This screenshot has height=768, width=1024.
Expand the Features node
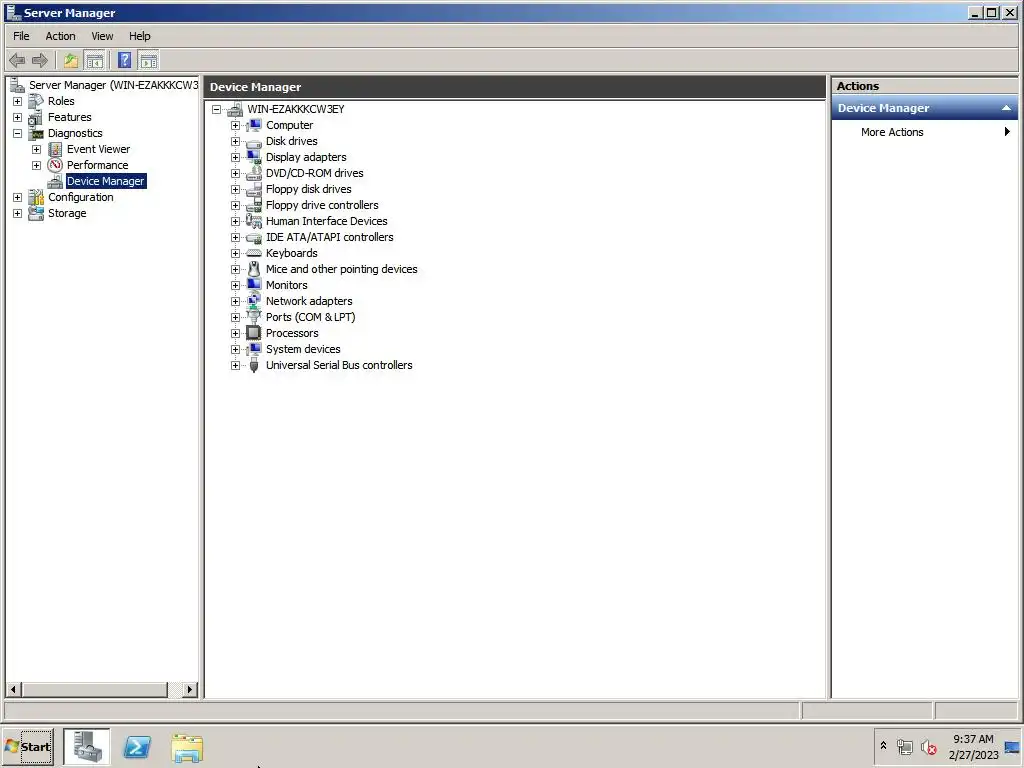(18, 118)
